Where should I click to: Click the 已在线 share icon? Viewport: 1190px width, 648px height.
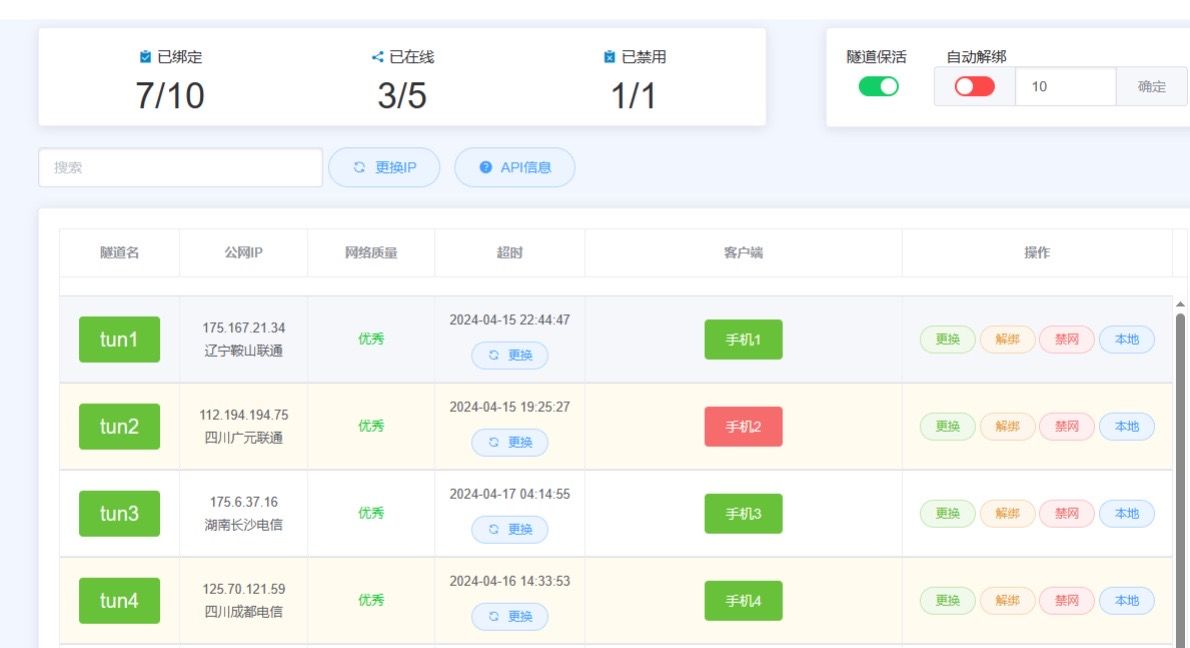(x=377, y=57)
